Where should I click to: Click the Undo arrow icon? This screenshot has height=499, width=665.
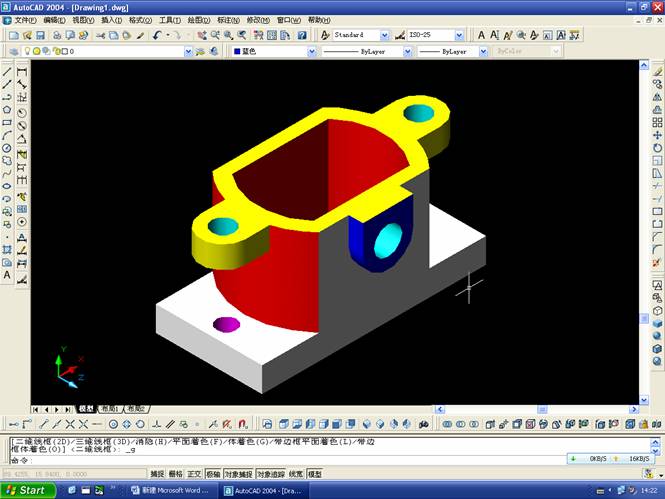[x=157, y=35]
